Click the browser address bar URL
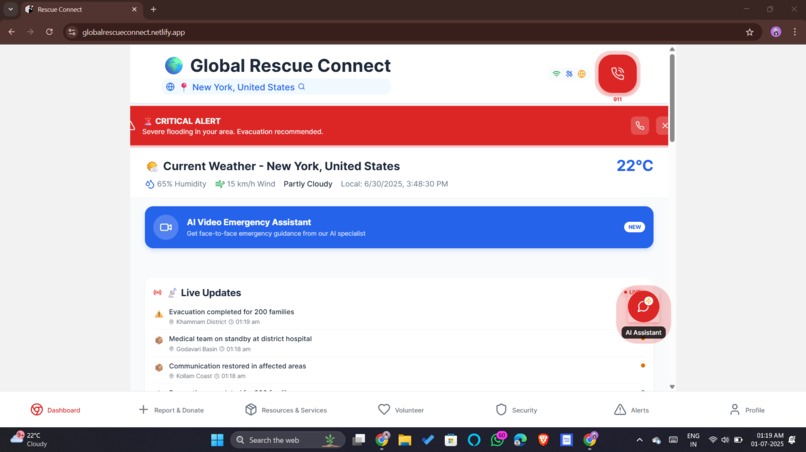 [134, 32]
